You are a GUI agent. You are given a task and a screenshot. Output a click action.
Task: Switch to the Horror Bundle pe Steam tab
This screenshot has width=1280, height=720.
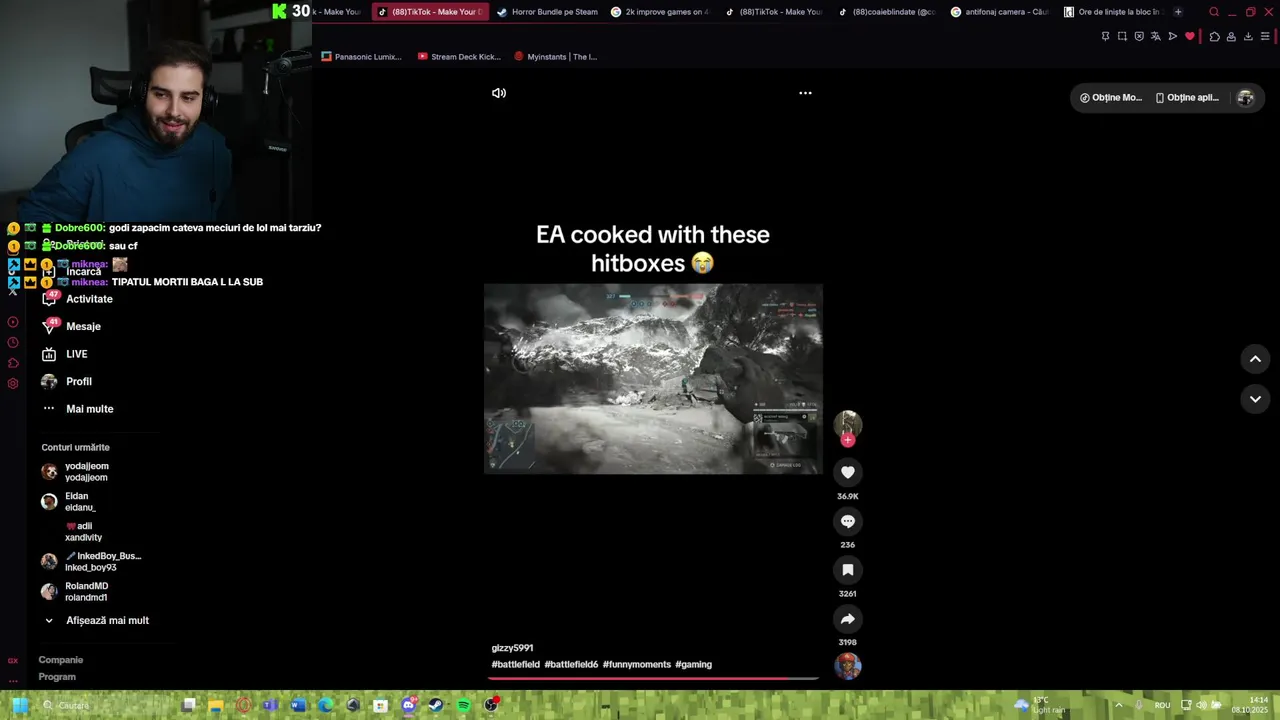click(547, 12)
